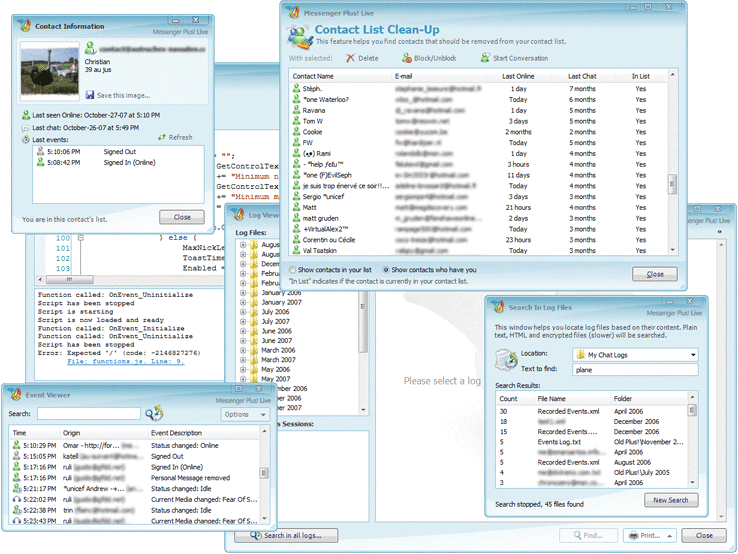Sort contacts by Last Chat column header
This screenshot has height=554, width=738.
pos(582,76)
